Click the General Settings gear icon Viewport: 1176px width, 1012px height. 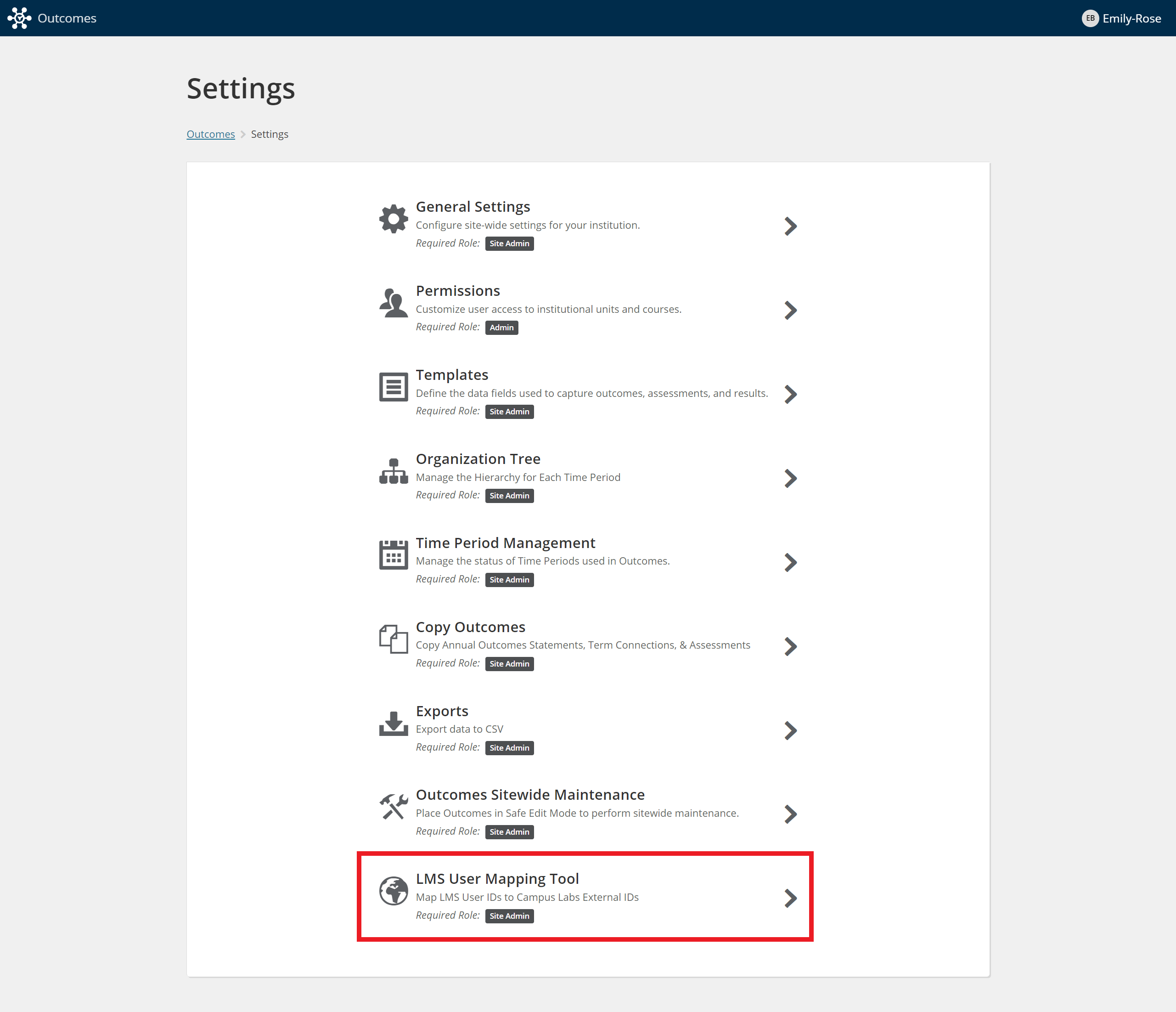(x=394, y=219)
